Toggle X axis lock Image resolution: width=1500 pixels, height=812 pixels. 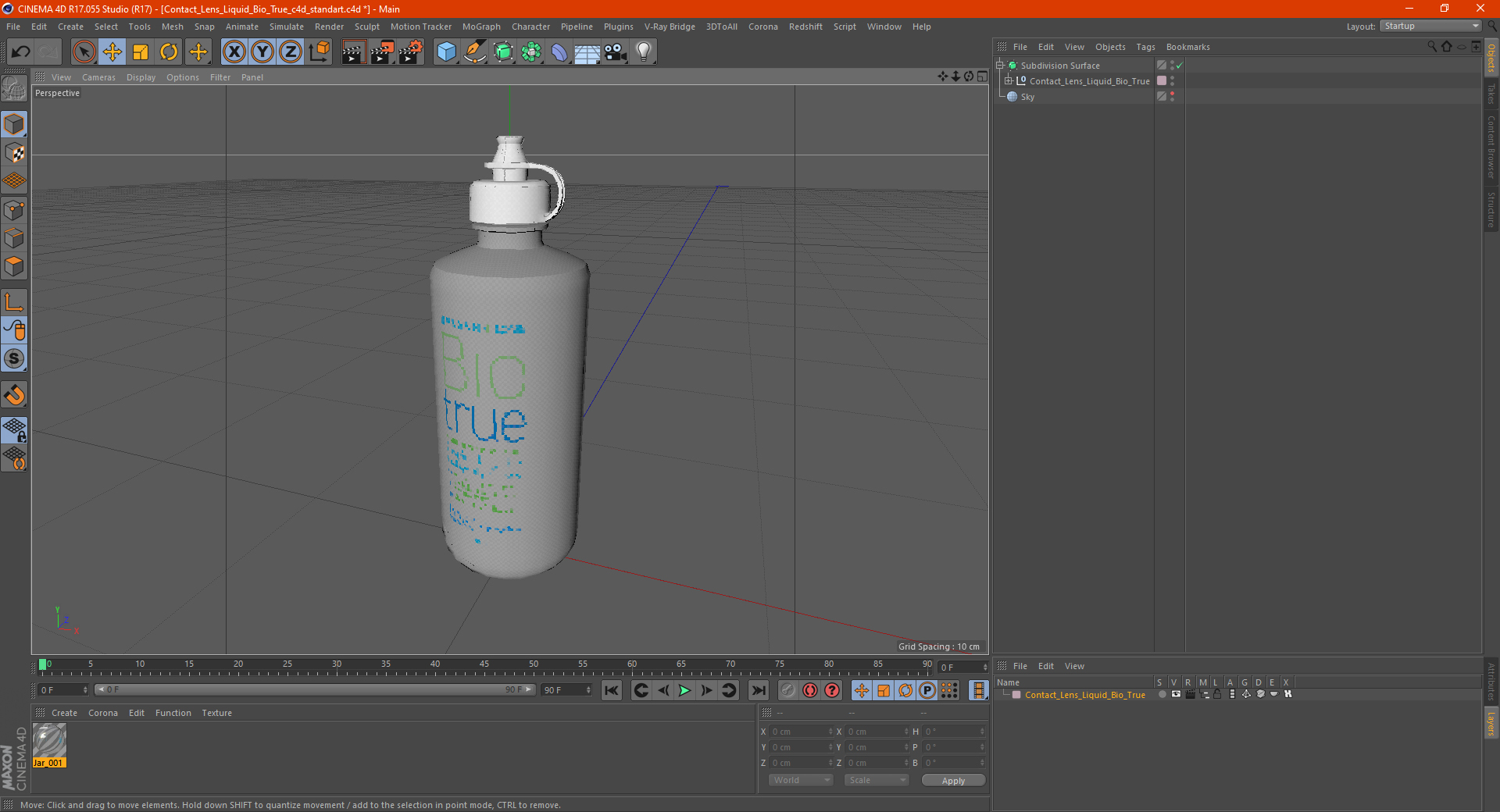pyautogui.click(x=234, y=52)
